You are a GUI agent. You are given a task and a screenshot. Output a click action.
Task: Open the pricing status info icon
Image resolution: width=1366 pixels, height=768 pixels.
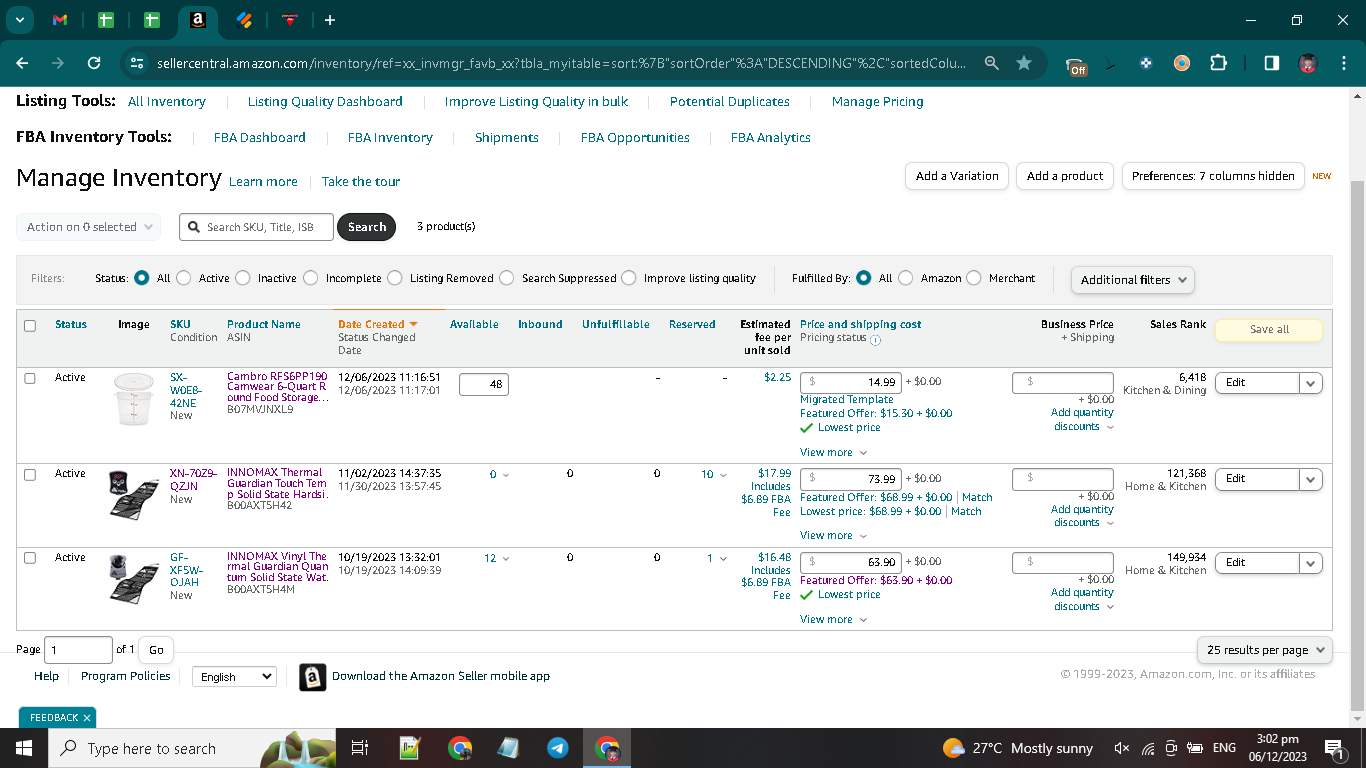pyautogui.click(x=875, y=340)
